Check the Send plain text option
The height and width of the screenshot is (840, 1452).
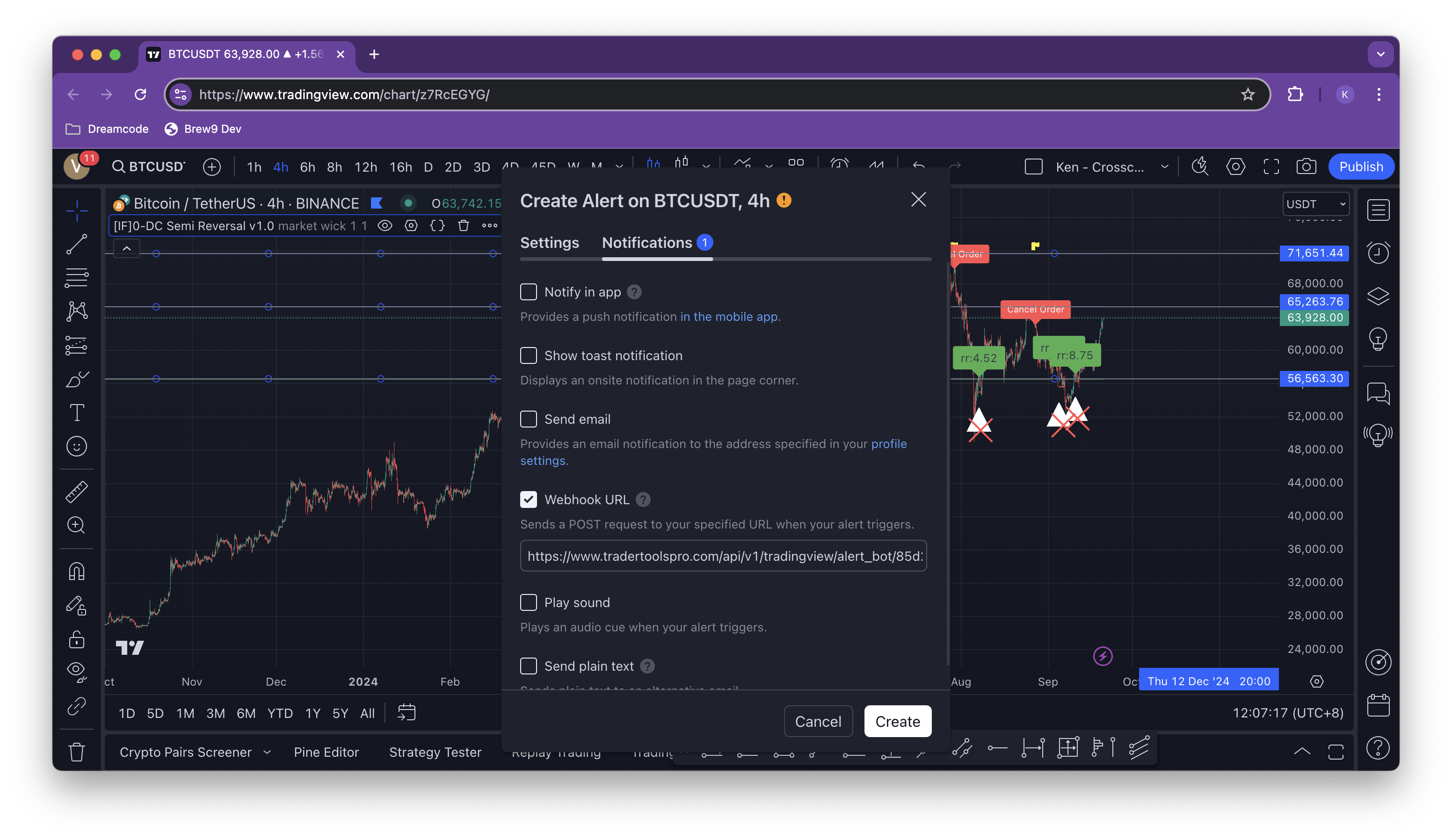[x=529, y=666]
